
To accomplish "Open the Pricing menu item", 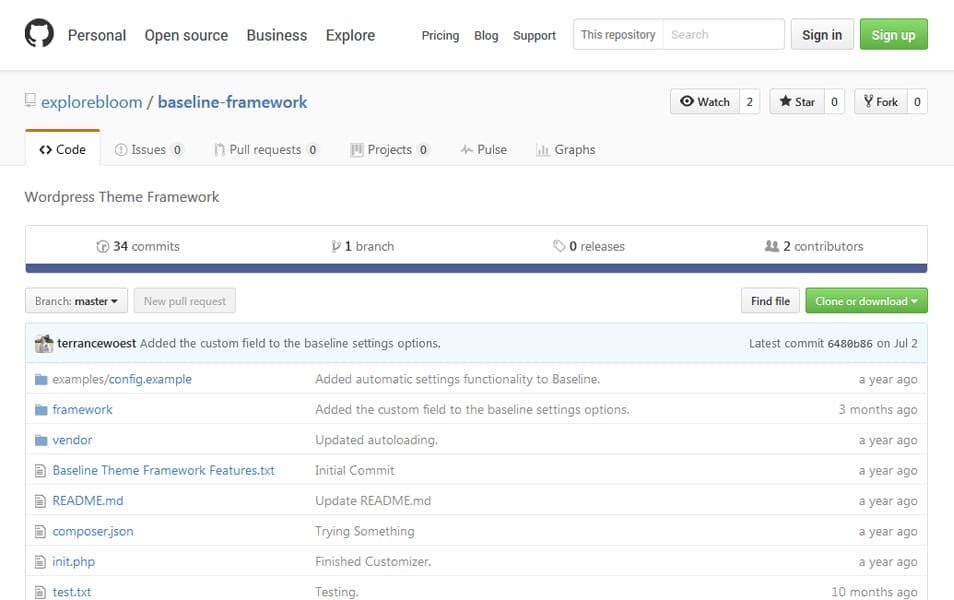I will [440, 36].
